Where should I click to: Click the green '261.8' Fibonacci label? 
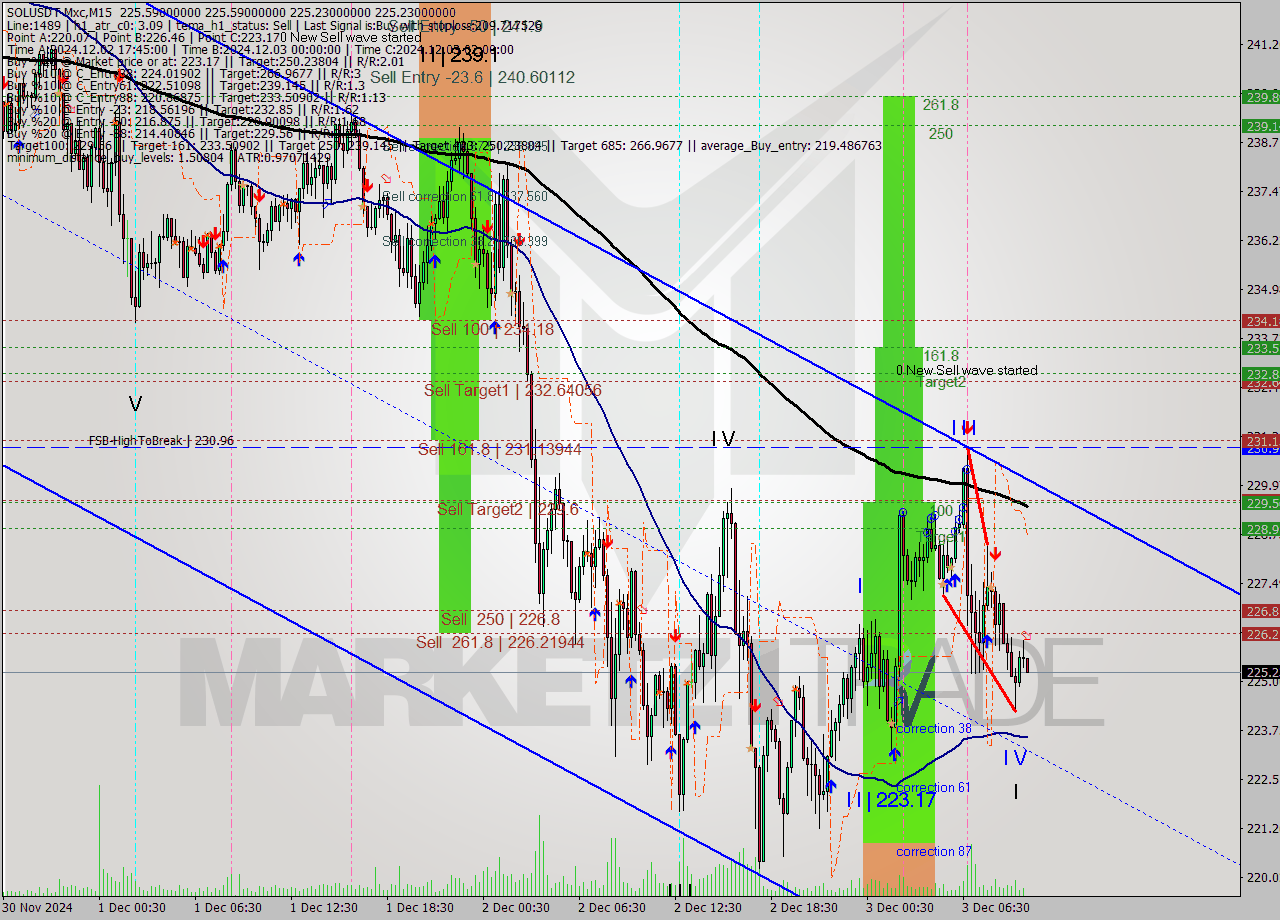(x=941, y=105)
